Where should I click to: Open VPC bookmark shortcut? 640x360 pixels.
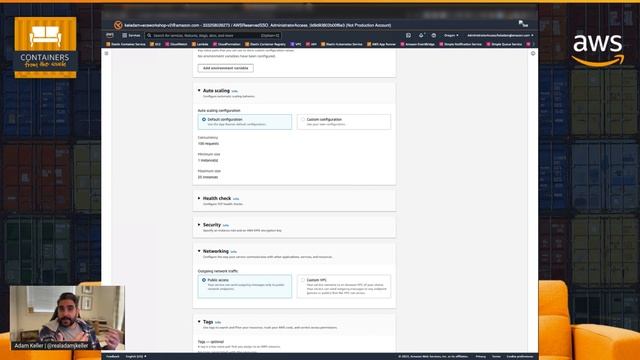(296, 44)
